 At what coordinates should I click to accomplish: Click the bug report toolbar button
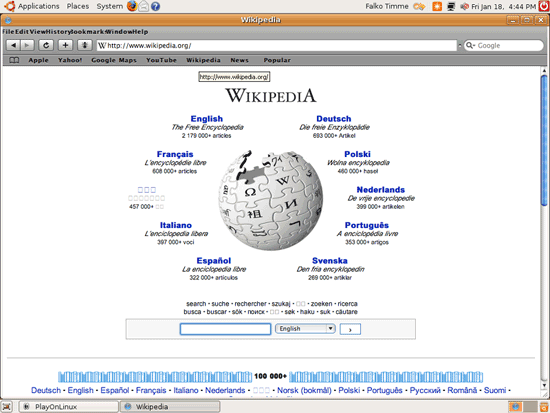(85, 45)
